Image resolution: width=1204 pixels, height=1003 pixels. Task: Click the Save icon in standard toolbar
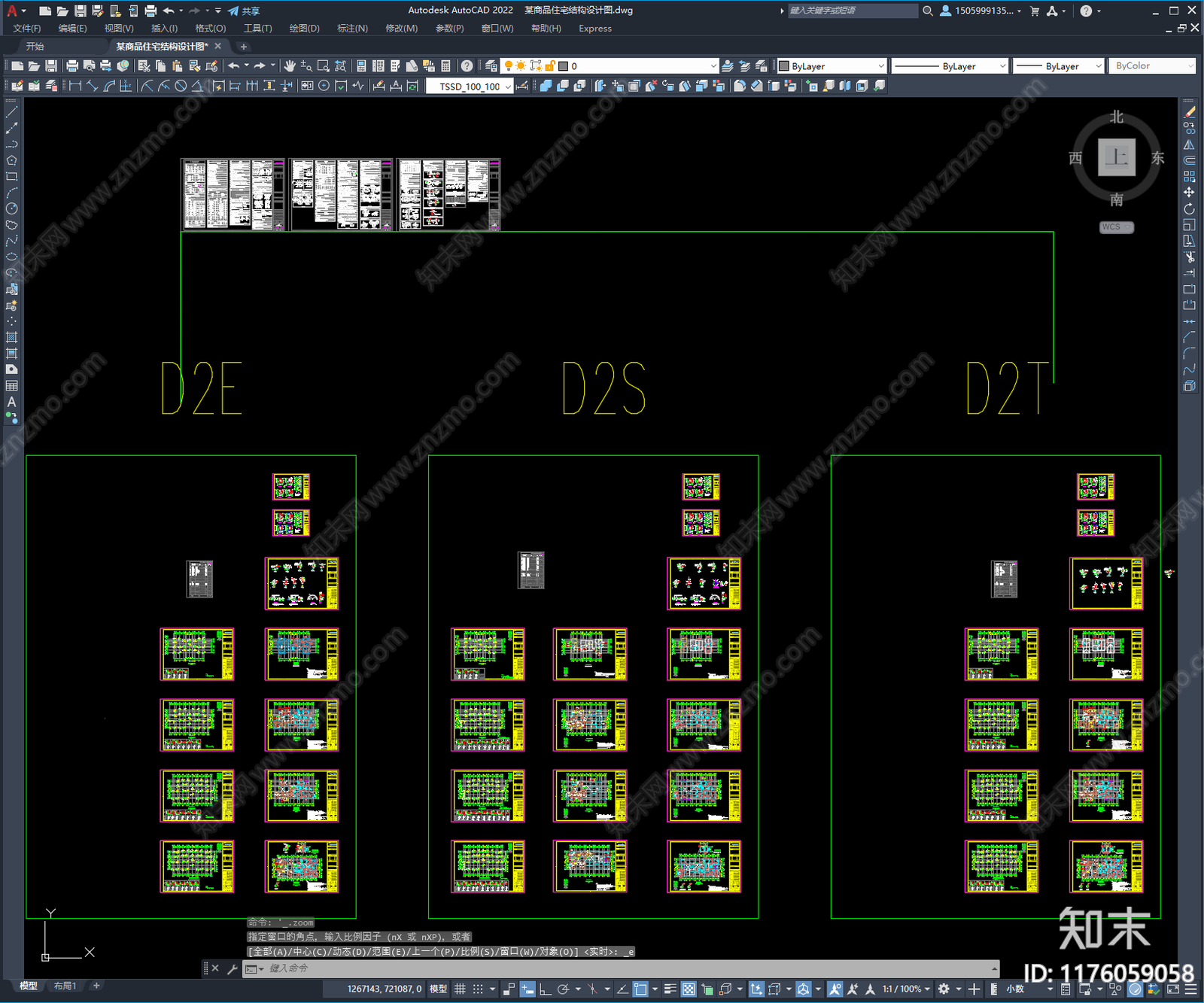pyautogui.click(x=50, y=66)
